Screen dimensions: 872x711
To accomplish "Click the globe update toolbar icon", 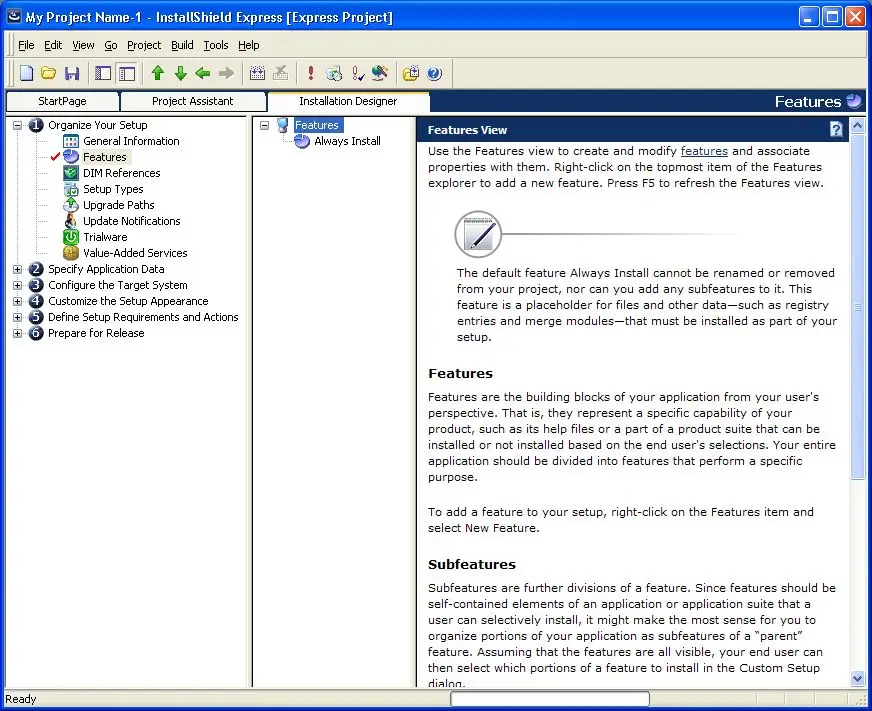I will coord(380,73).
